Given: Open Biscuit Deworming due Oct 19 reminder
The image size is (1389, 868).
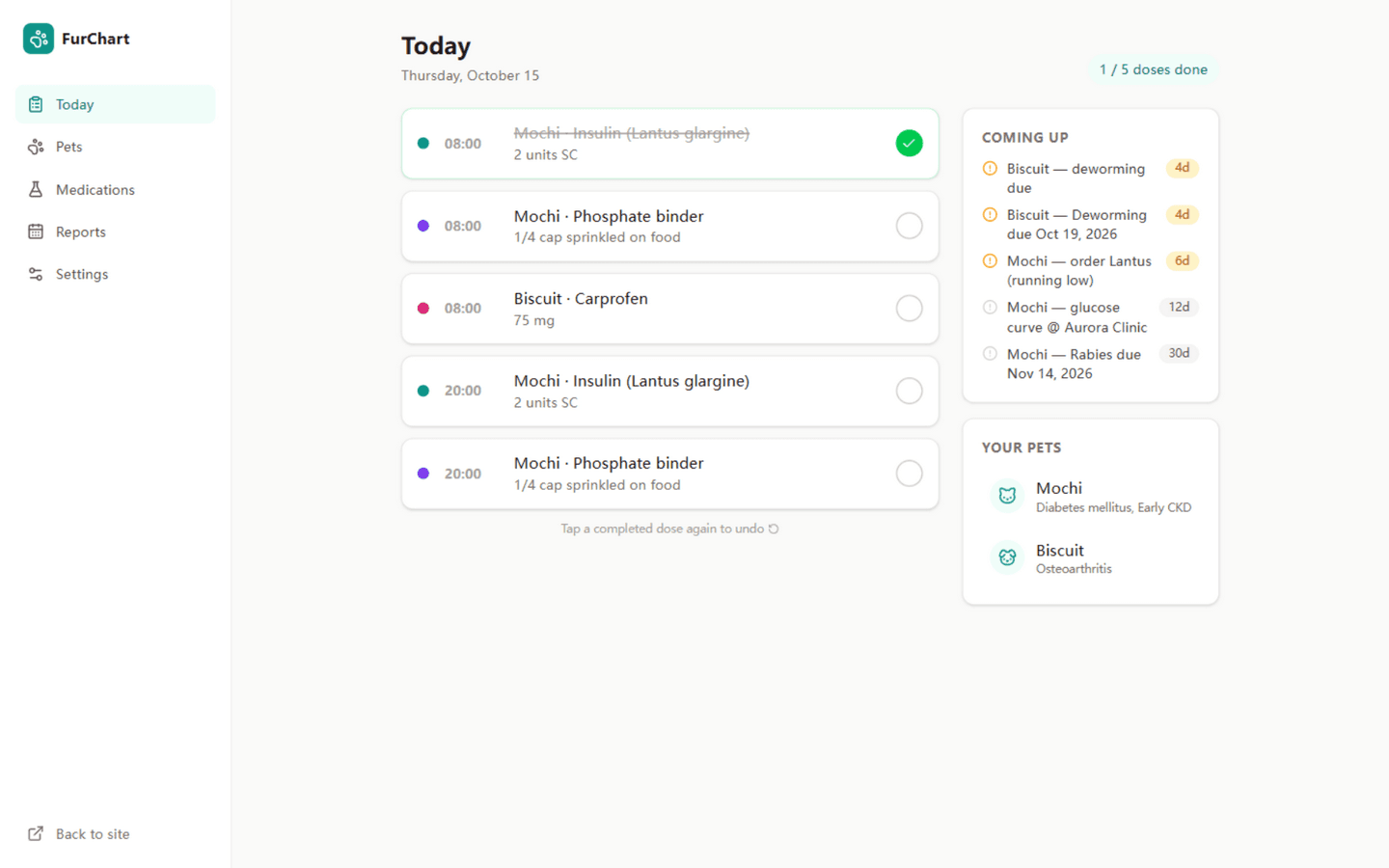Looking at the screenshot, I should click(x=1090, y=225).
